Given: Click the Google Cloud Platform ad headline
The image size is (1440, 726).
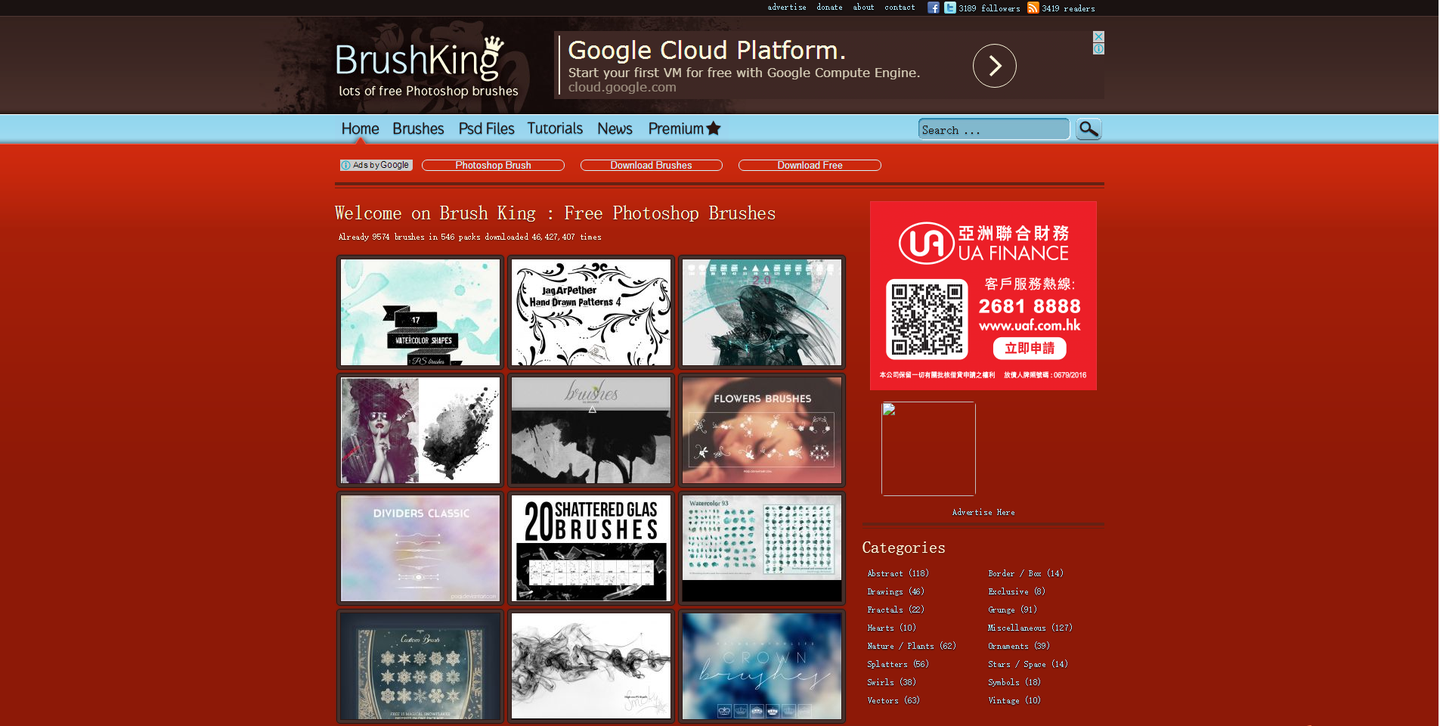Looking at the screenshot, I should (x=707, y=50).
